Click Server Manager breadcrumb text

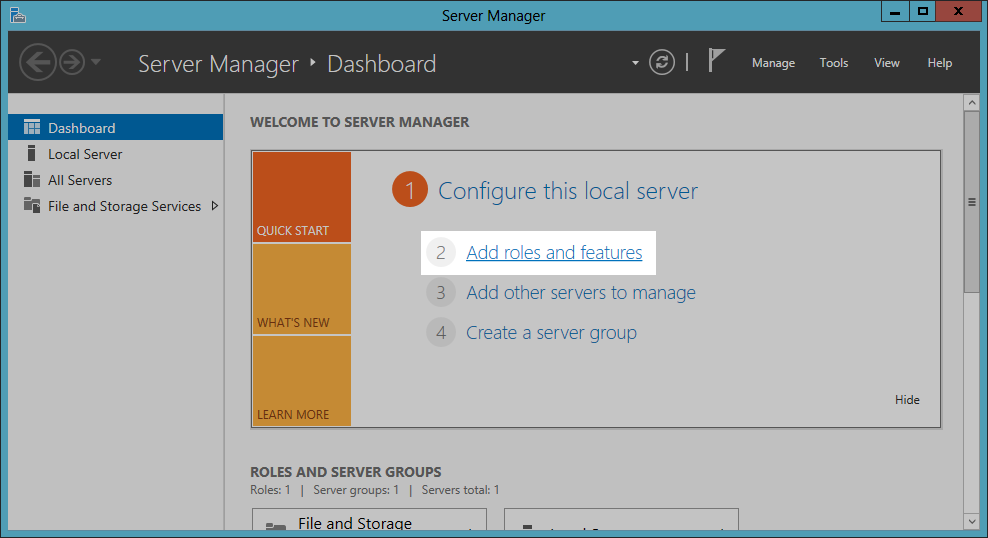pyautogui.click(x=218, y=64)
